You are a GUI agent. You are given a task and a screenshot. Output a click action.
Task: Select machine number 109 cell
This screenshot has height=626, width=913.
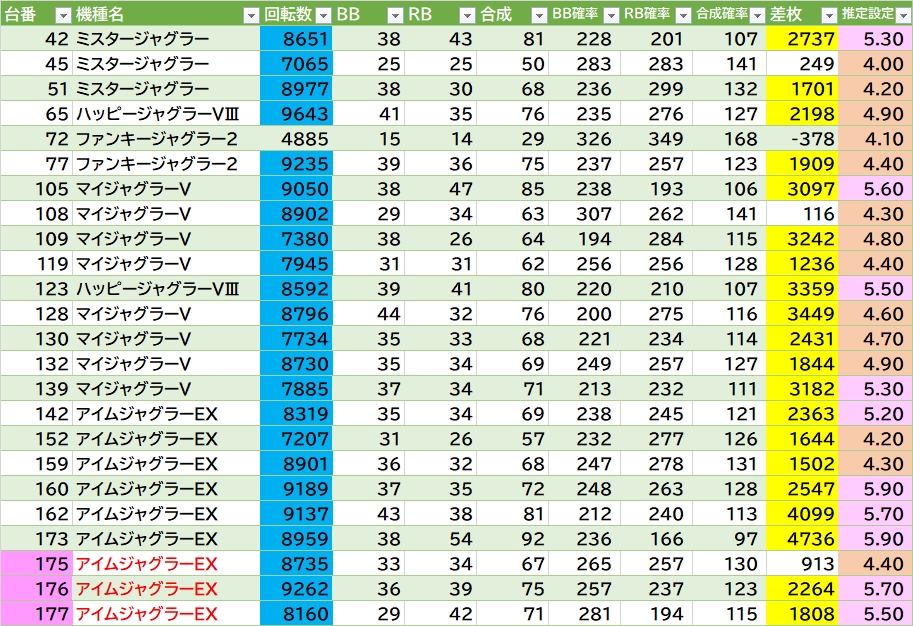[36, 239]
